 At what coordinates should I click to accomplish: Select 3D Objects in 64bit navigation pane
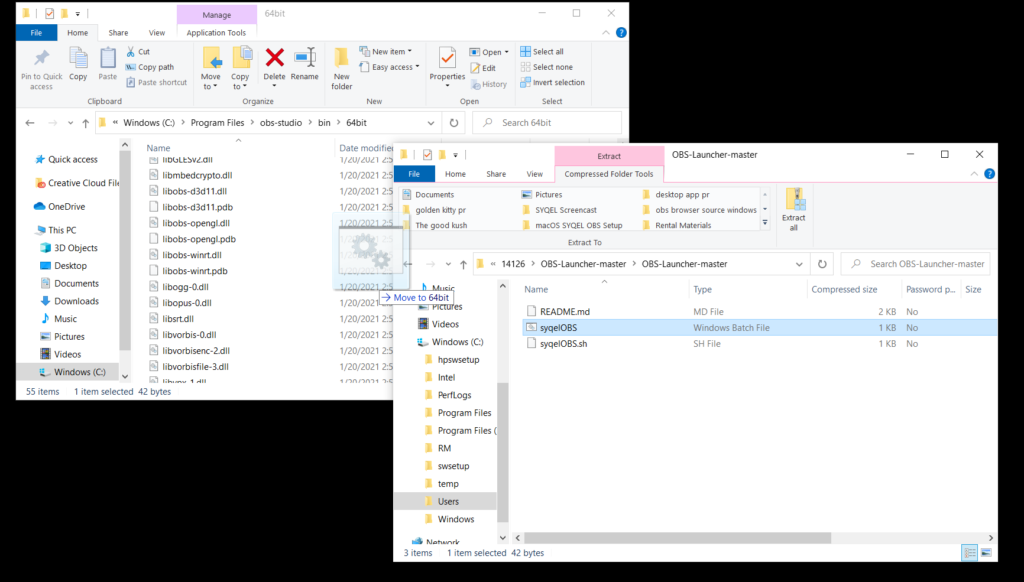point(69,248)
